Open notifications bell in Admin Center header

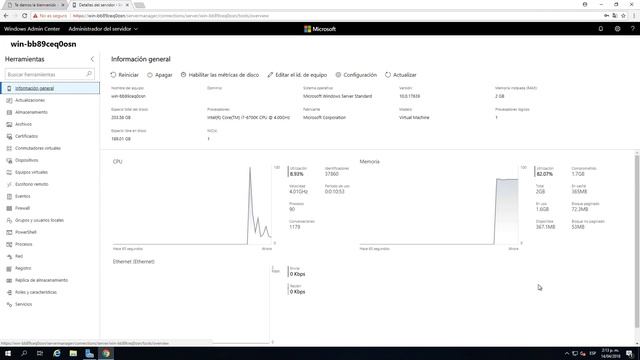600,29
